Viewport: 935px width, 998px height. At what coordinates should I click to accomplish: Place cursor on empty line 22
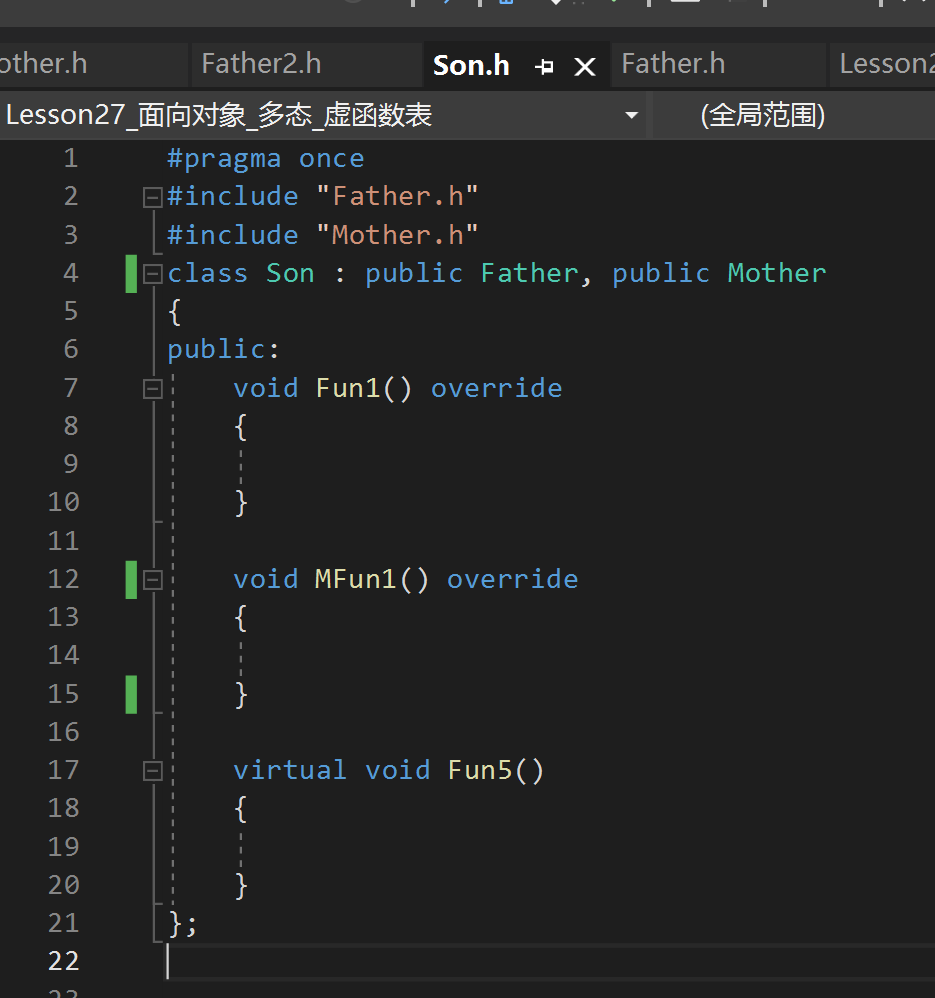547,961
